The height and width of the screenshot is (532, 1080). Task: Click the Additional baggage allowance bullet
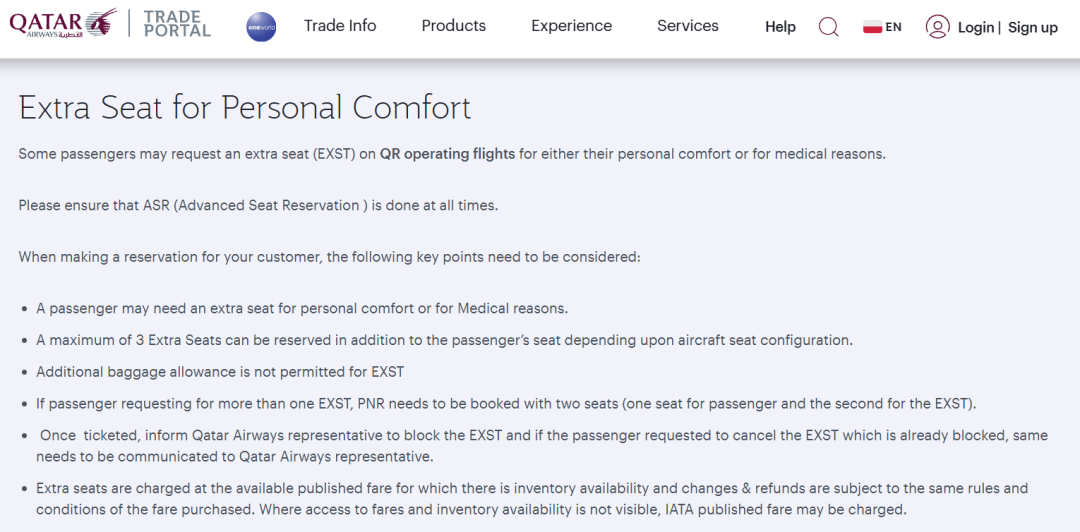click(220, 372)
